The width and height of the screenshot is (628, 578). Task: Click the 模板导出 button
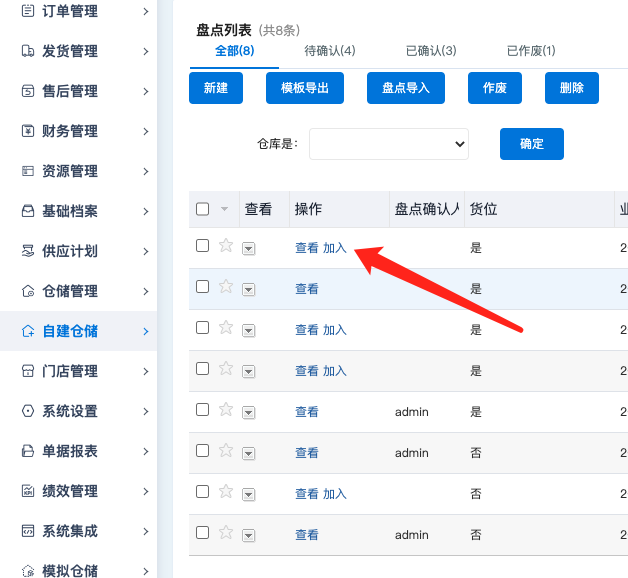click(305, 88)
